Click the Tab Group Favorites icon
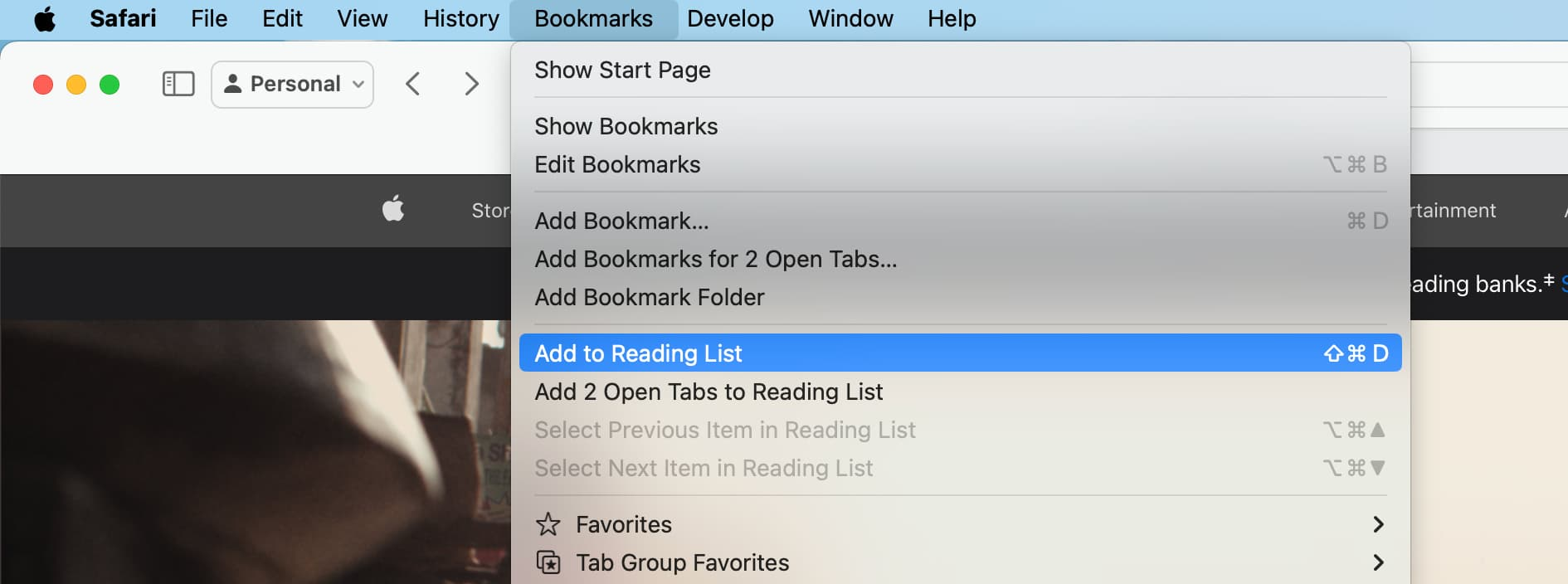 coord(548,562)
